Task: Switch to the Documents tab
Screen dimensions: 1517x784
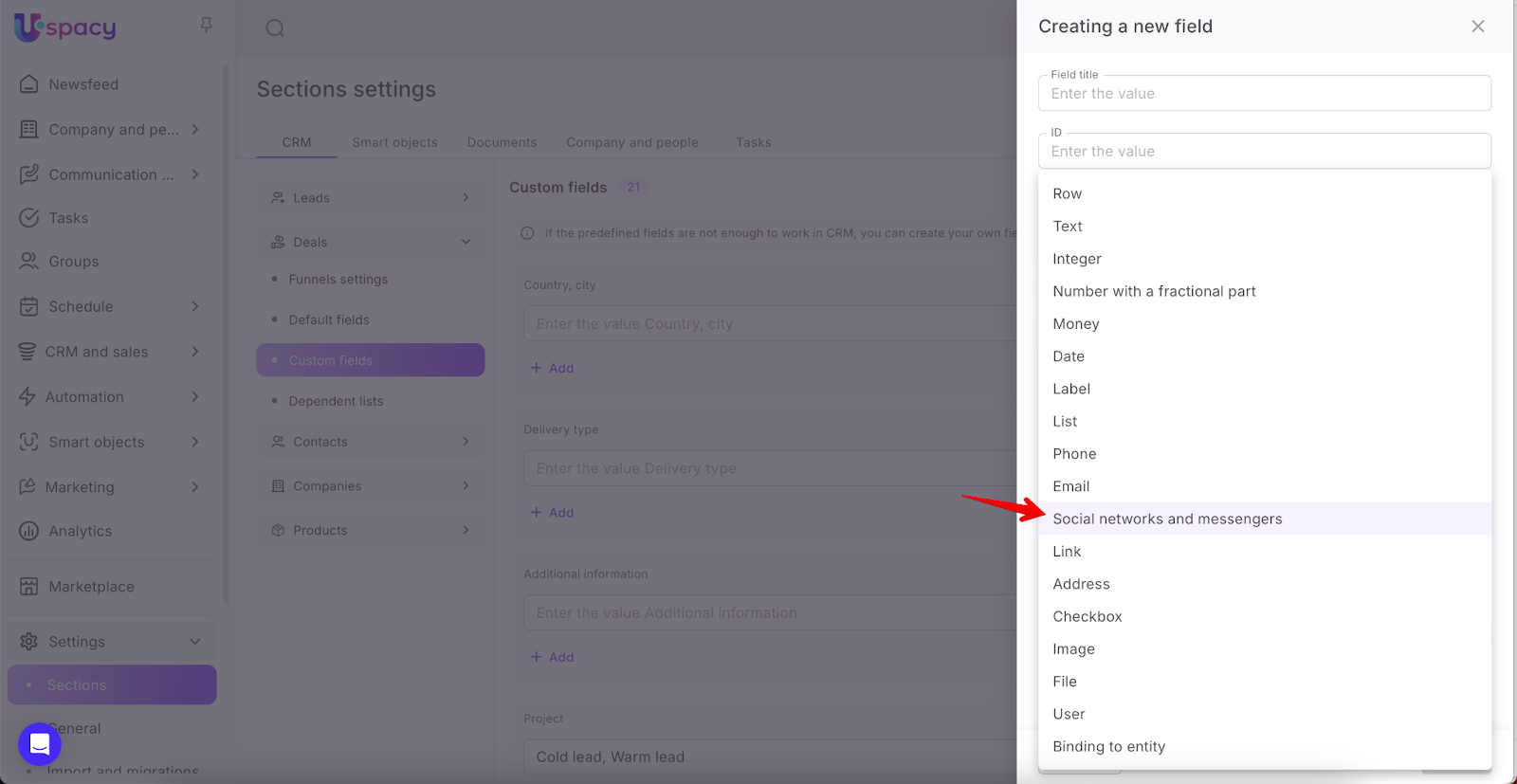Action: click(x=502, y=142)
